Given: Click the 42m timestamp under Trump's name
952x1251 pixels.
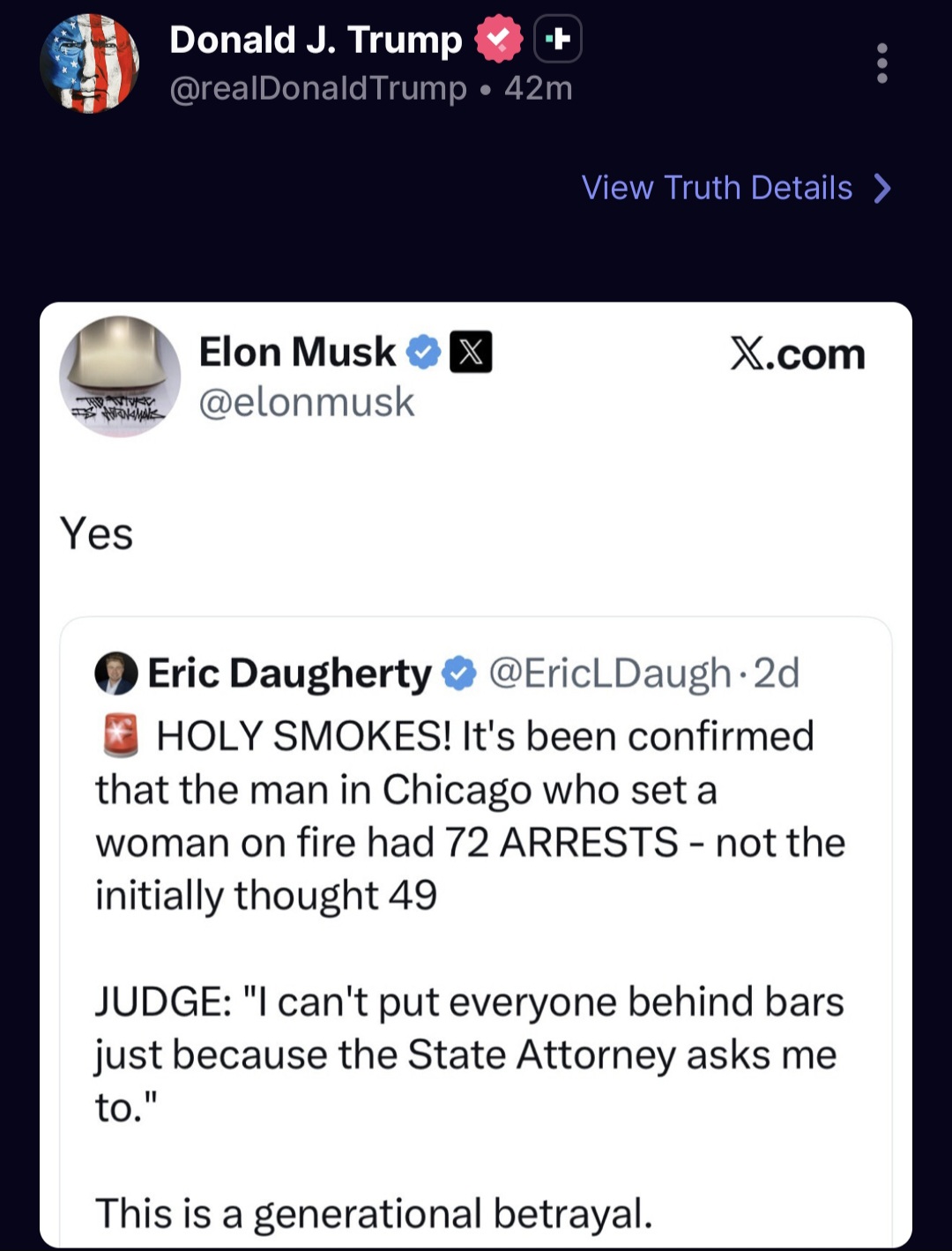Looking at the screenshot, I should pyautogui.click(x=535, y=88).
